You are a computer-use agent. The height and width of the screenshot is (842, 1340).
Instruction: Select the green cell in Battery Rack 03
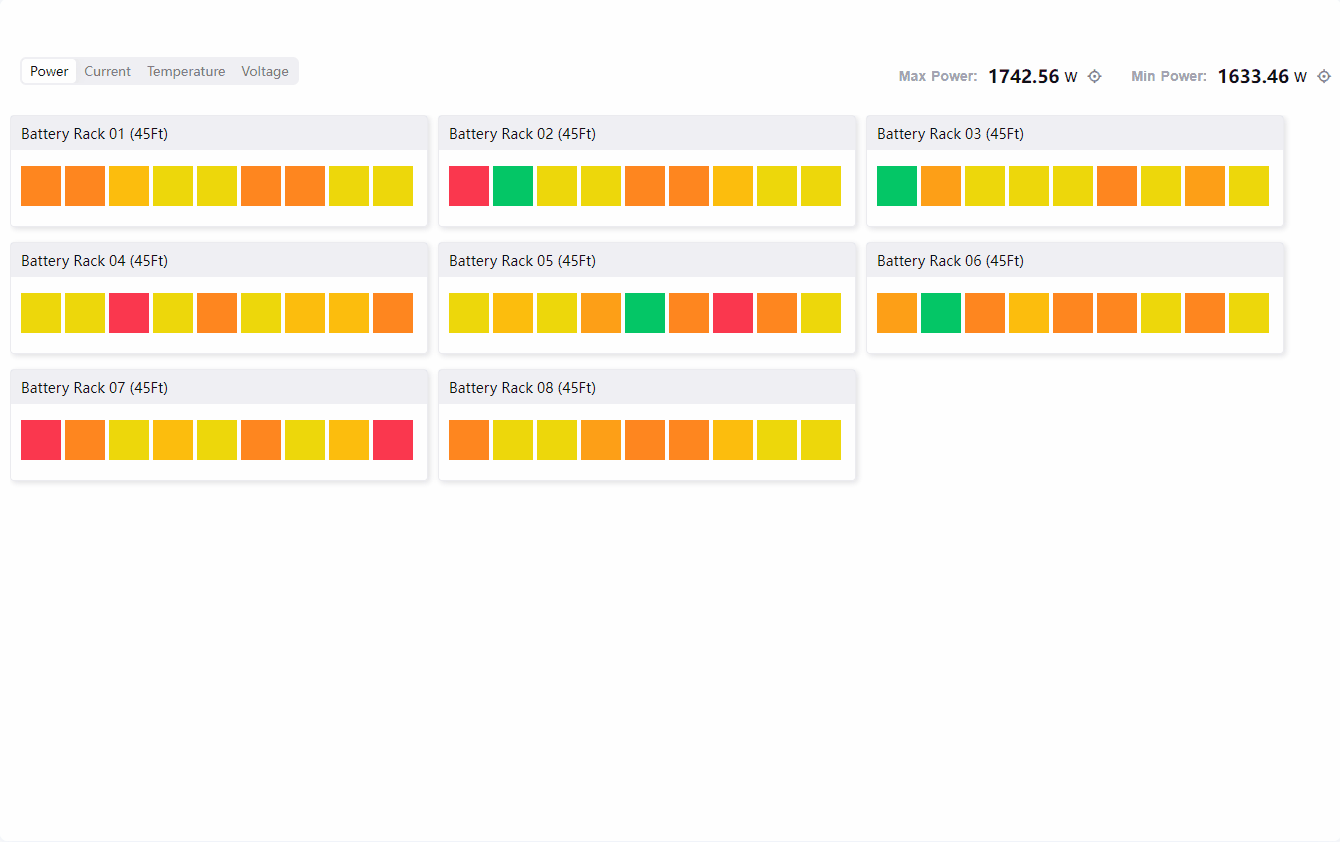click(897, 186)
